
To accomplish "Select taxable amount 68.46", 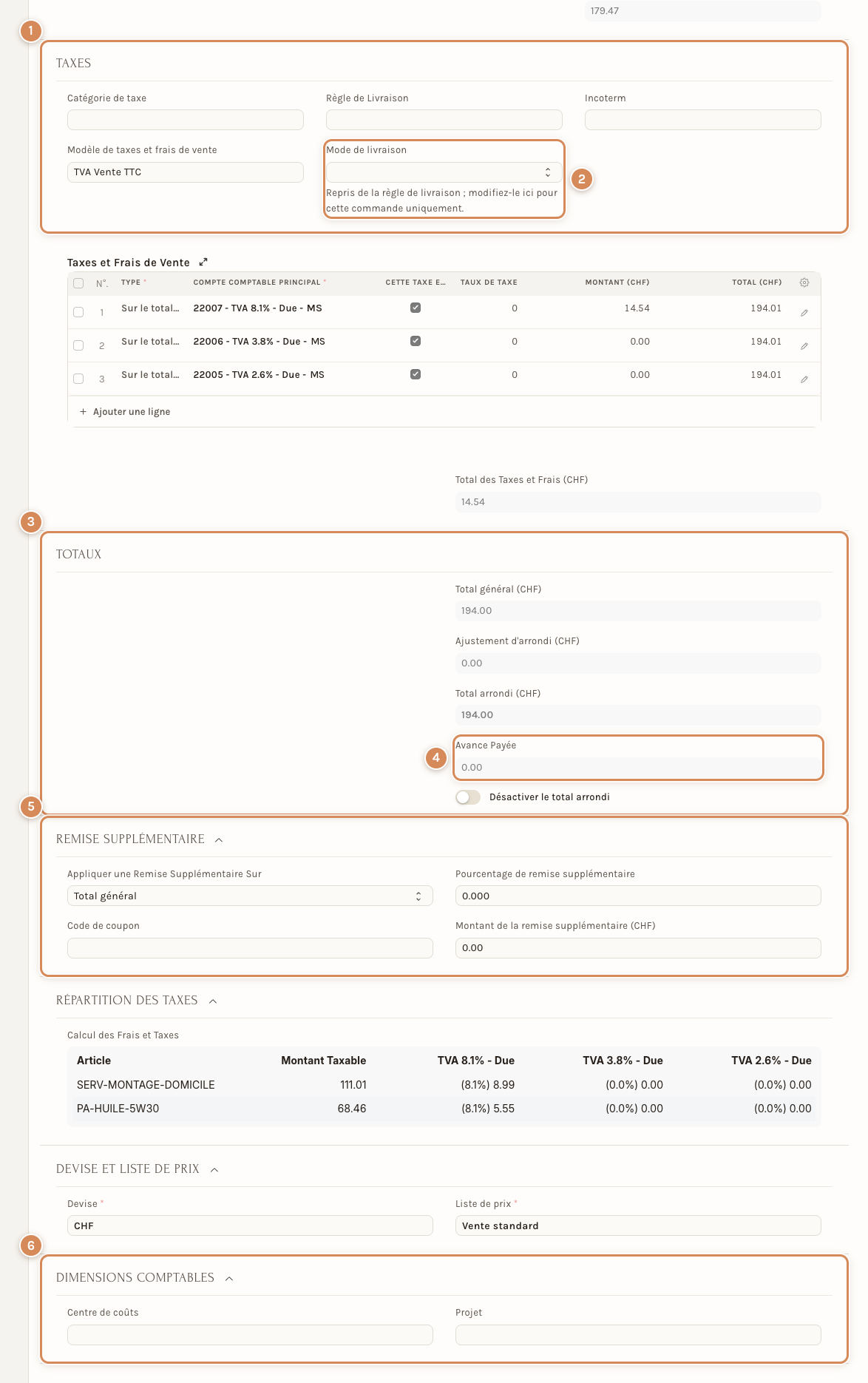I will (352, 1109).
